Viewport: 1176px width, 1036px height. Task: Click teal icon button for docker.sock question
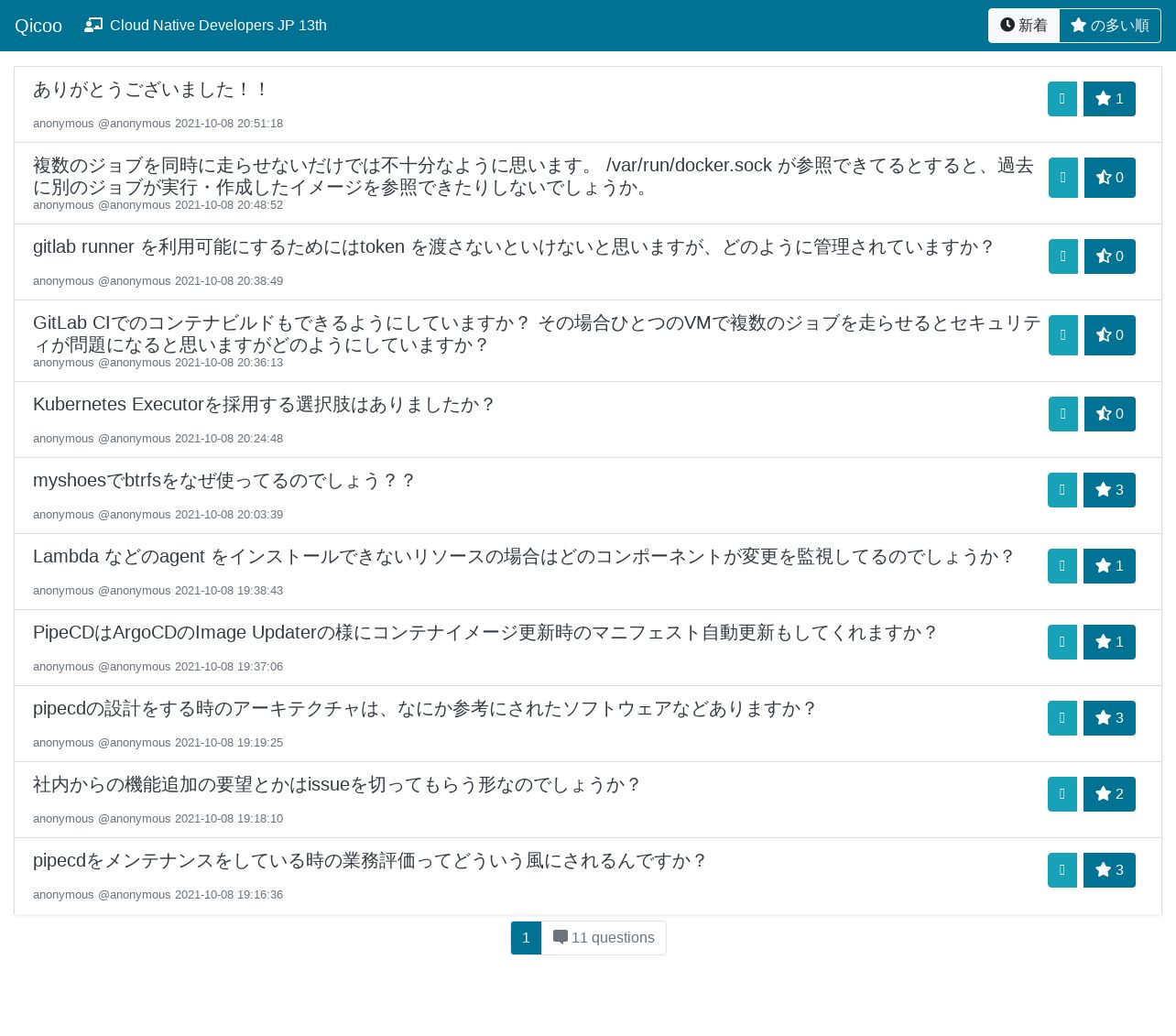click(1063, 178)
